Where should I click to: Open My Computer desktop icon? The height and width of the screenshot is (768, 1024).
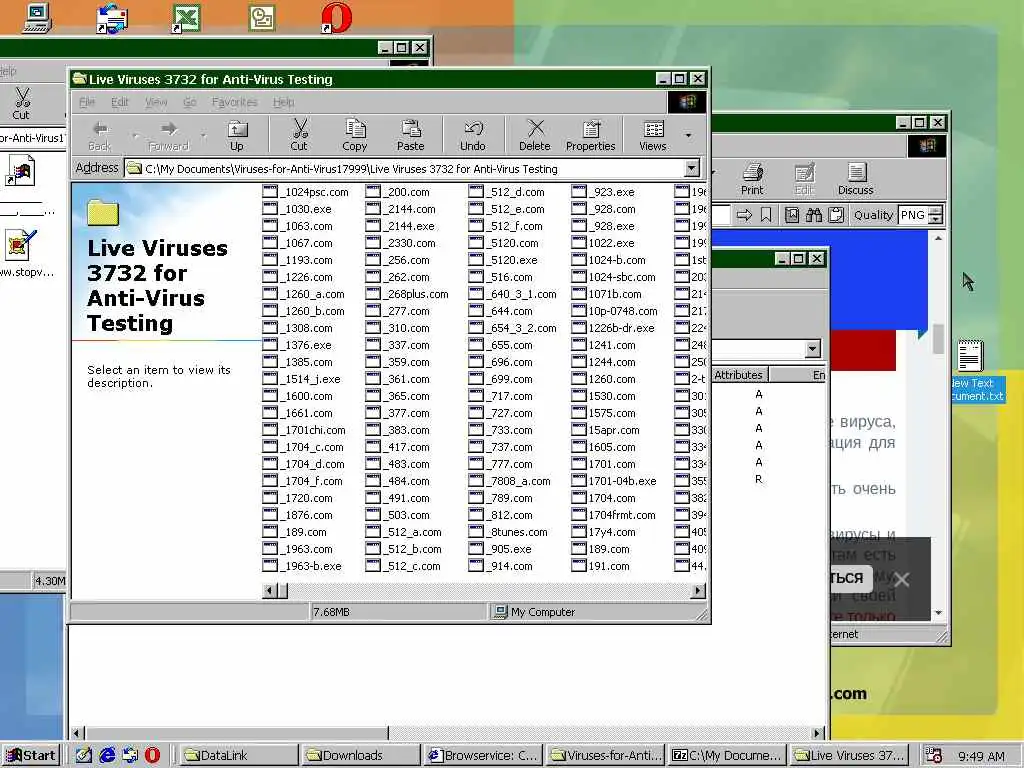(37, 18)
